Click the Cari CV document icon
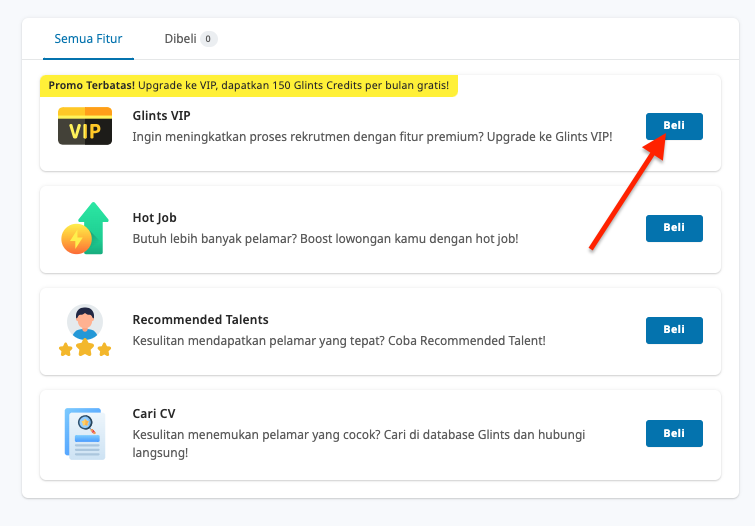The width and height of the screenshot is (755, 526). tap(85, 434)
